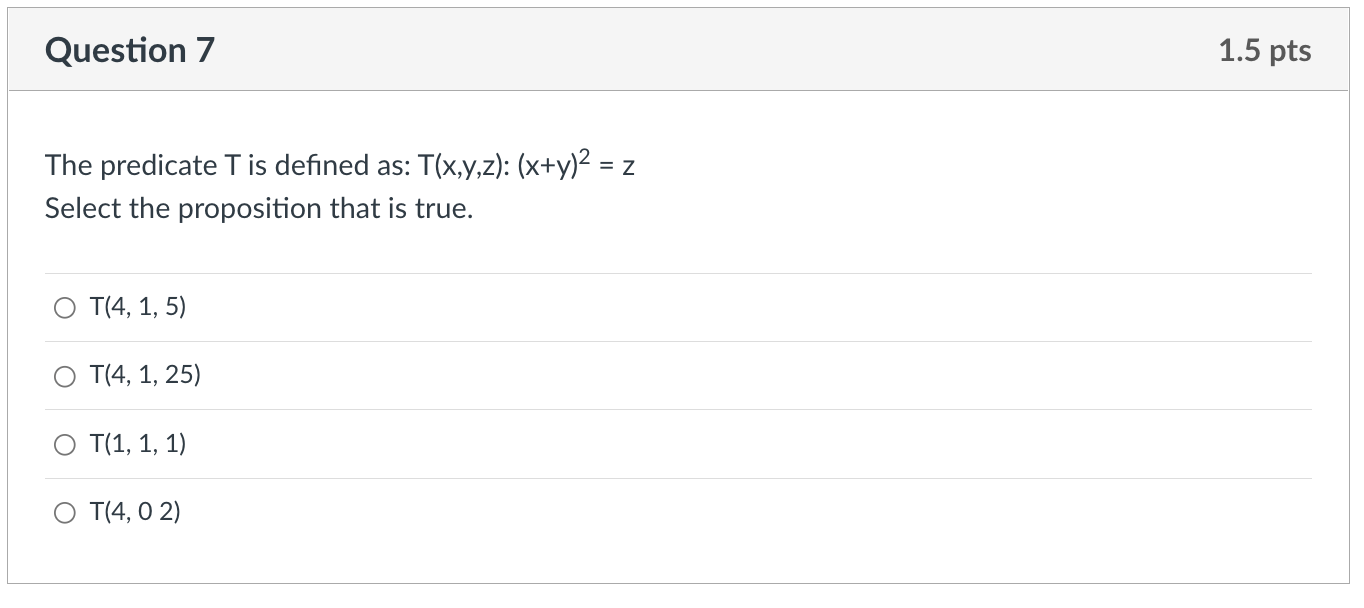Click the predicate definition text line

(339, 165)
